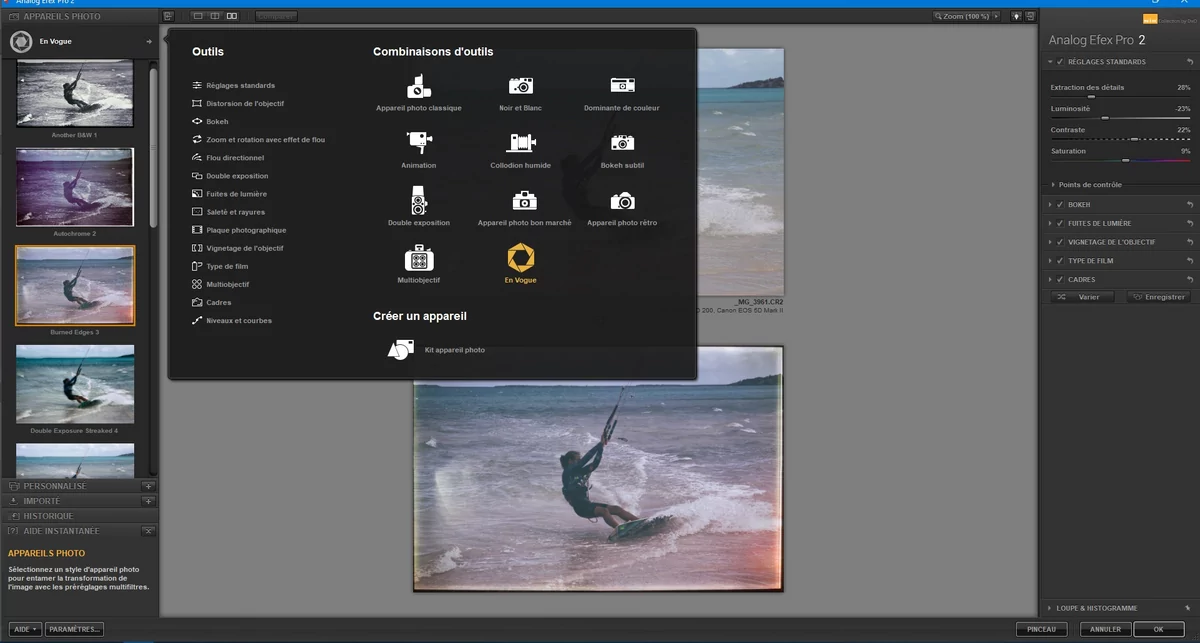Switch to single image view
Viewport: 1200px width, 643px height.
tap(198, 16)
